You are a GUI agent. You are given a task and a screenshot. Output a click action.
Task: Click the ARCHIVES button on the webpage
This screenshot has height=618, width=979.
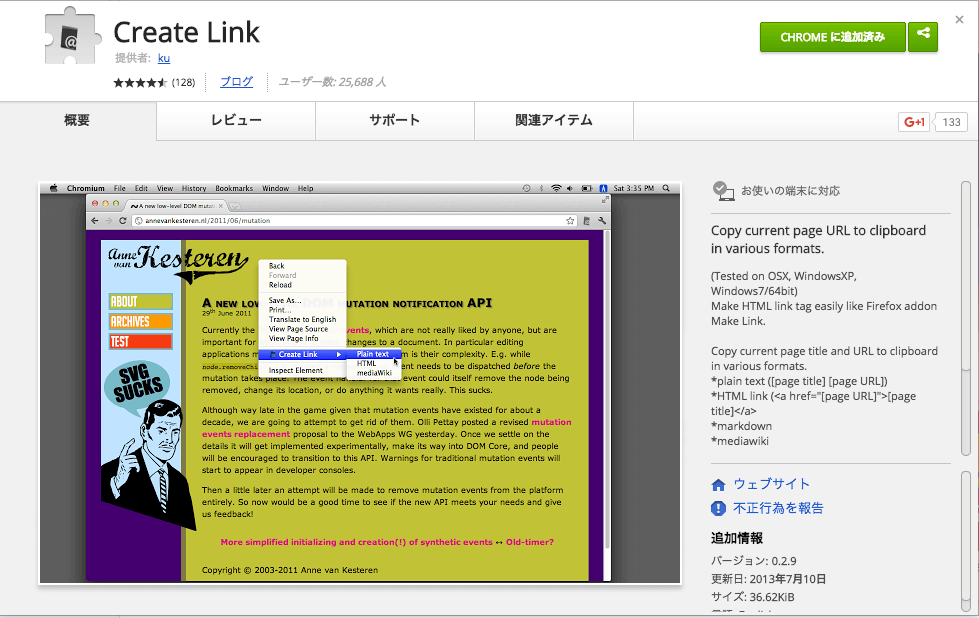tap(140, 321)
